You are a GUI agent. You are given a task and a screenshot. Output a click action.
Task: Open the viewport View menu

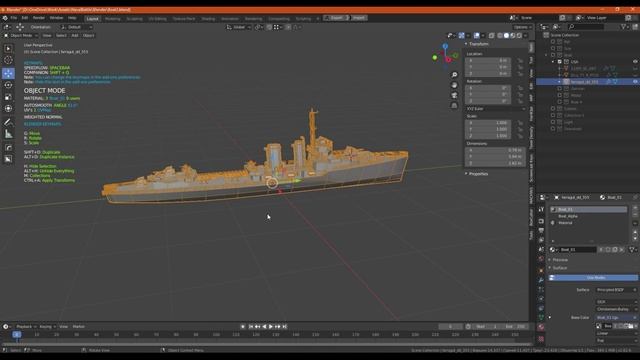point(47,36)
